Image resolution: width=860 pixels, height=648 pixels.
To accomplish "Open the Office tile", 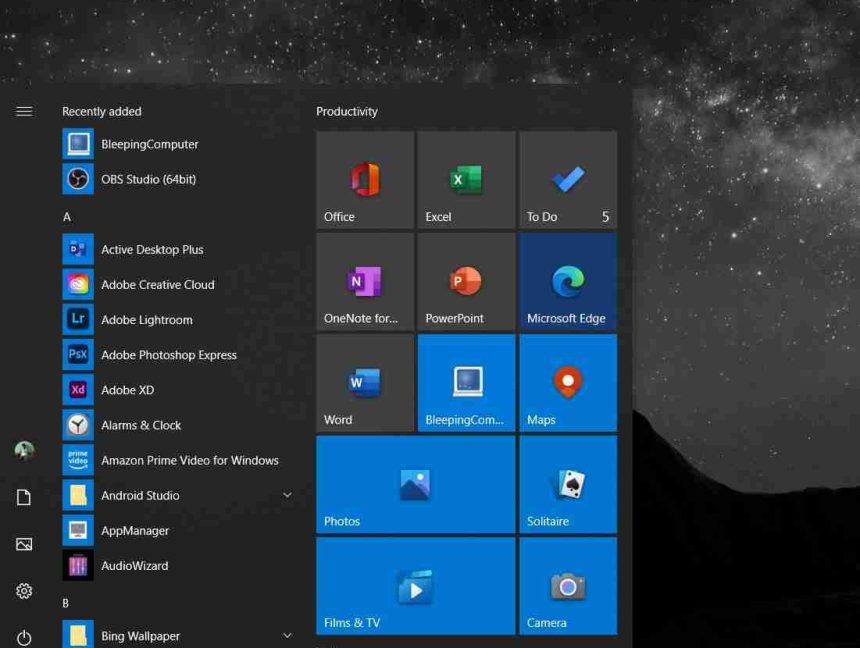I will tap(365, 179).
